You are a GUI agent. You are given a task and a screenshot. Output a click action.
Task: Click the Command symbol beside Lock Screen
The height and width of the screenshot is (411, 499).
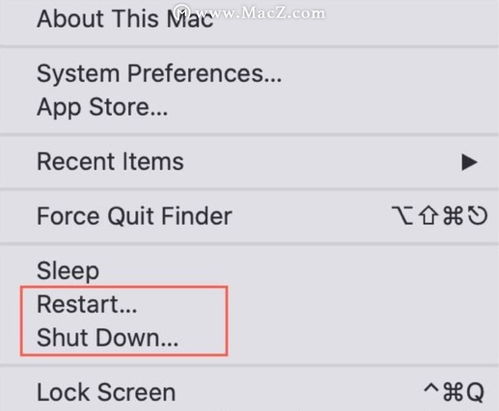tap(454, 392)
